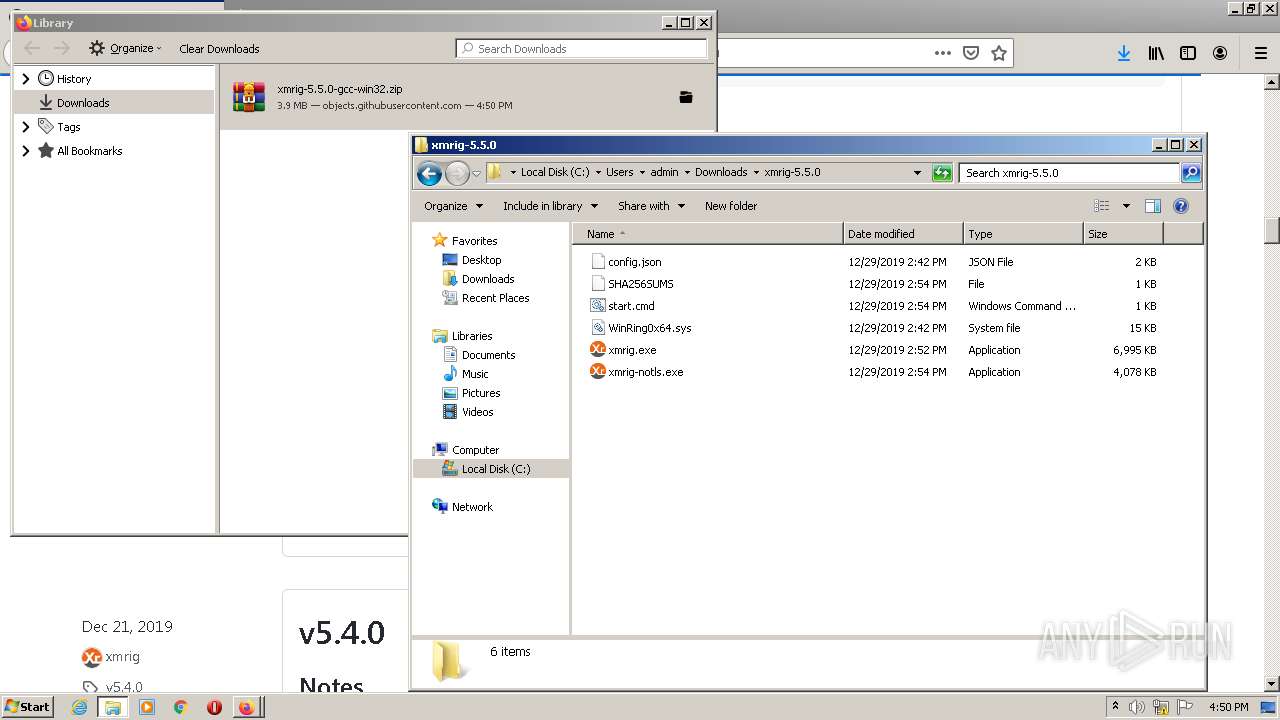Sort by Size column header
The width and height of the screenshot is (1280, 720).
[x=1123, y=234]
